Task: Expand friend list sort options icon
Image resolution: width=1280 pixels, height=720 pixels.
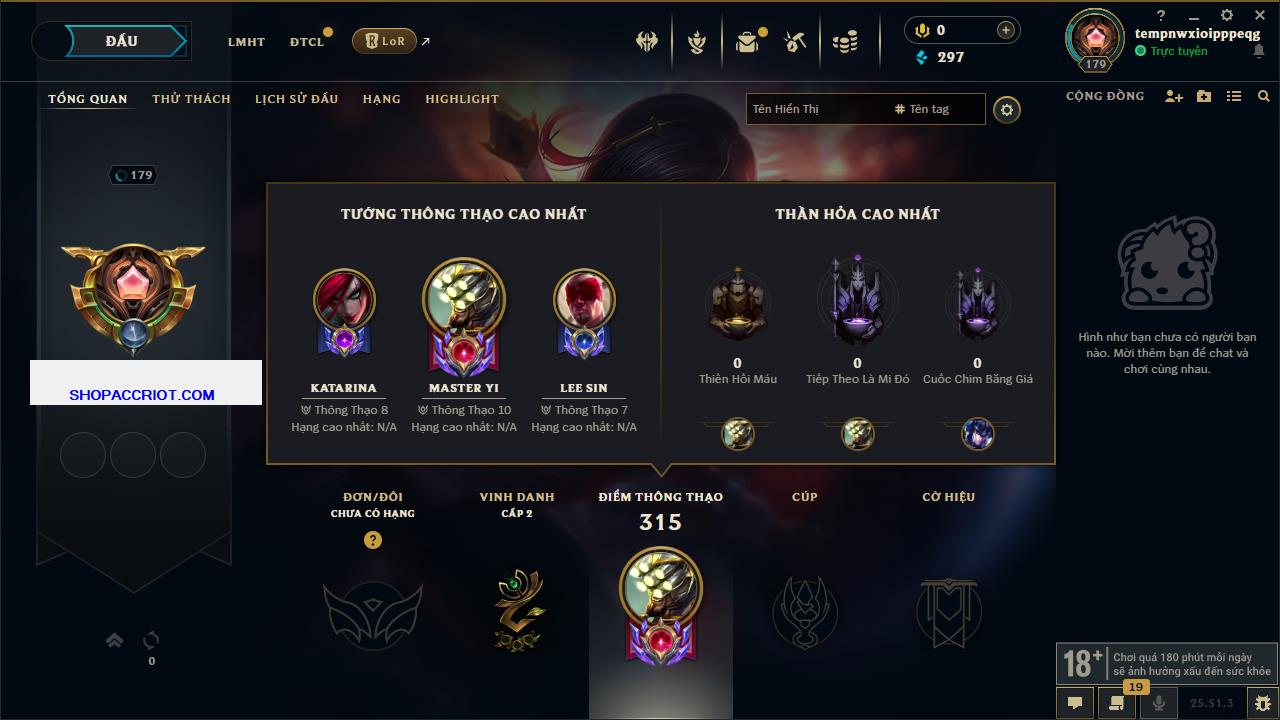Action: [x=1234, y=96]
